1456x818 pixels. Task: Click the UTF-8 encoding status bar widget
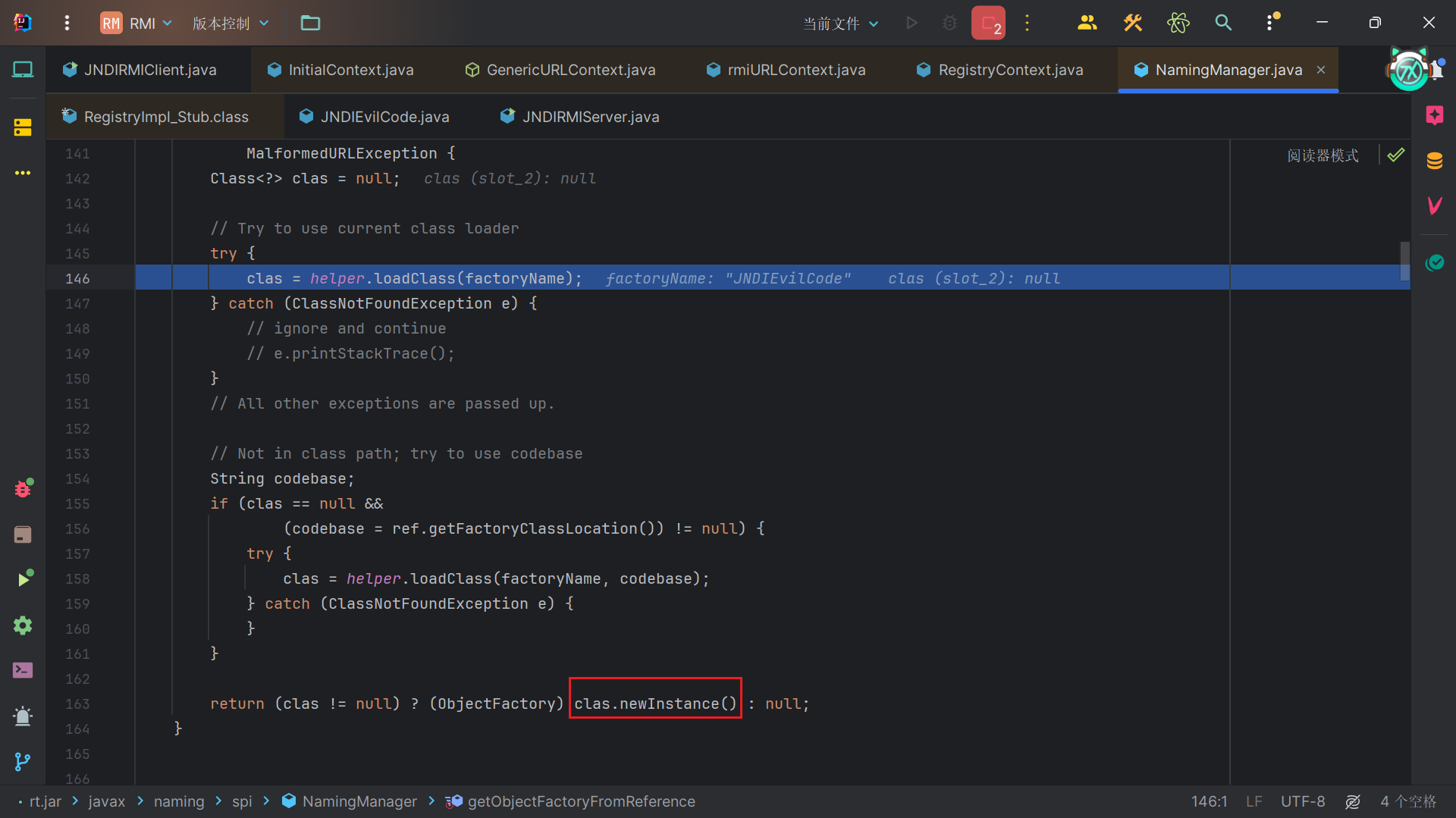click(x=1303, y=801)
